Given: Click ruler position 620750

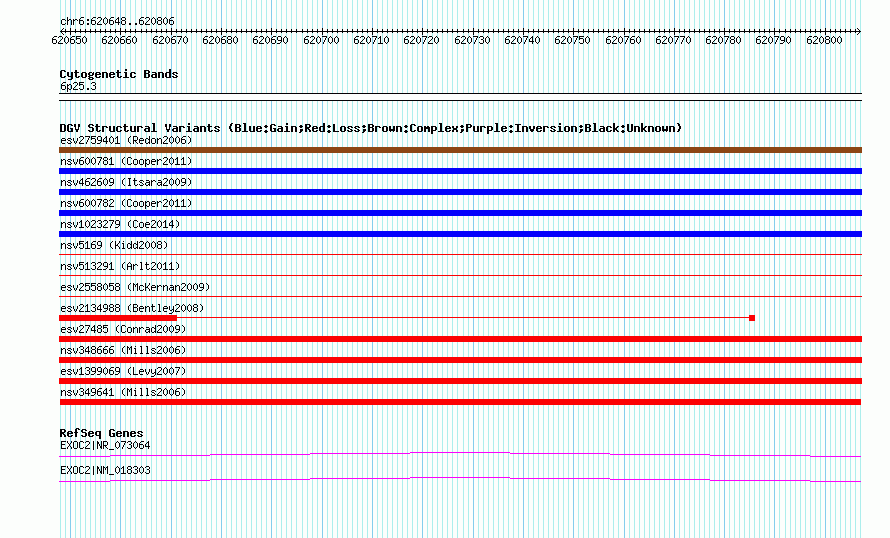Looking at the screenshot, I should tap(572, 40).
